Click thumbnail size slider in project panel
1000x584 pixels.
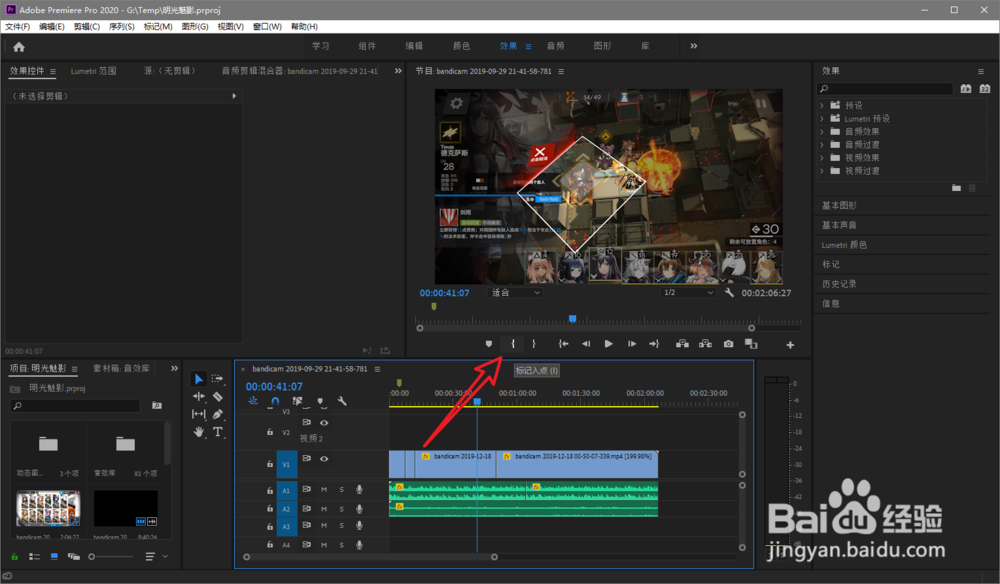[92, 556]
